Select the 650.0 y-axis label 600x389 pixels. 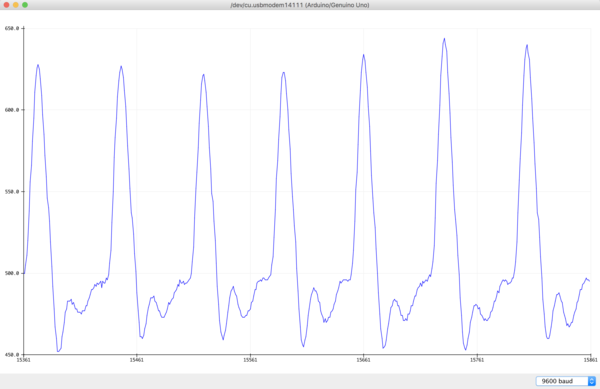12,28
